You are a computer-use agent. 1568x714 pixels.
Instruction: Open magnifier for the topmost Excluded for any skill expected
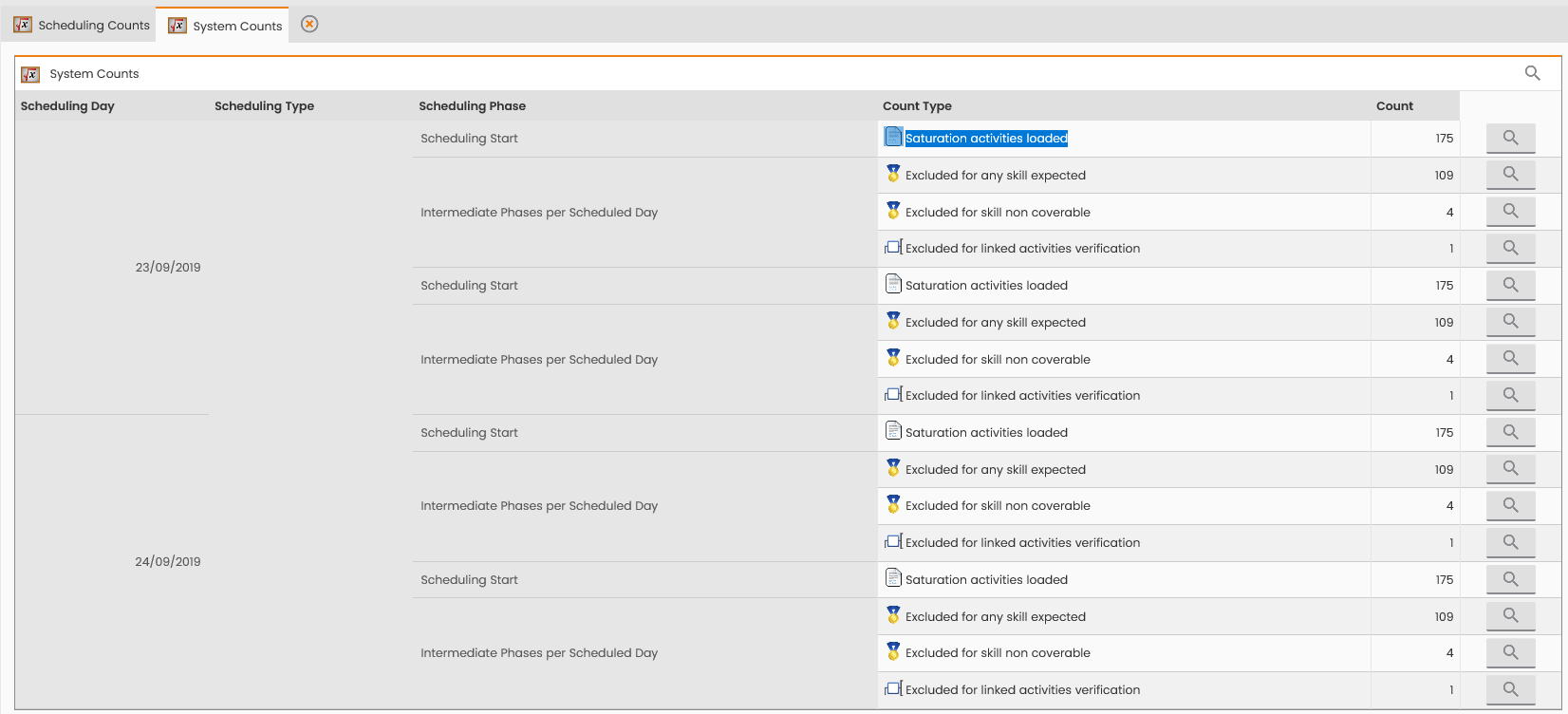1510,175
